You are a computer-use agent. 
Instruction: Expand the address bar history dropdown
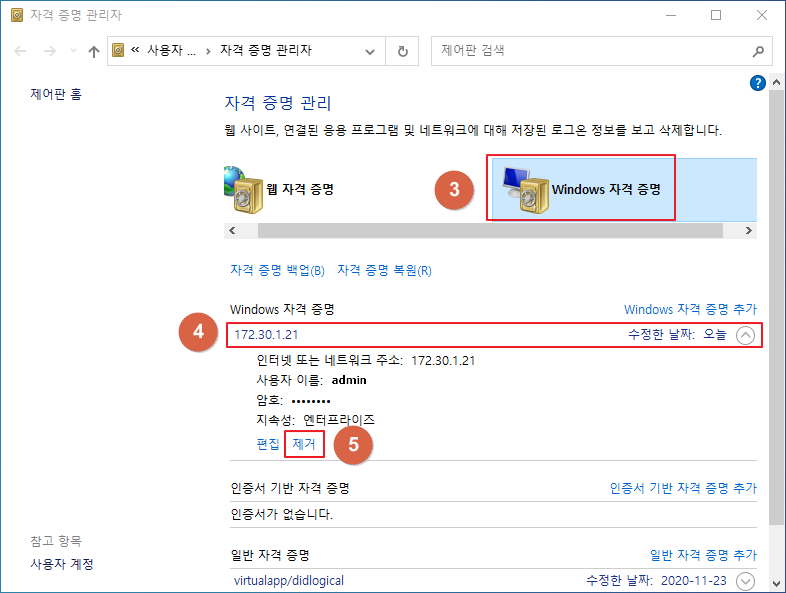[x=370, y=51]
